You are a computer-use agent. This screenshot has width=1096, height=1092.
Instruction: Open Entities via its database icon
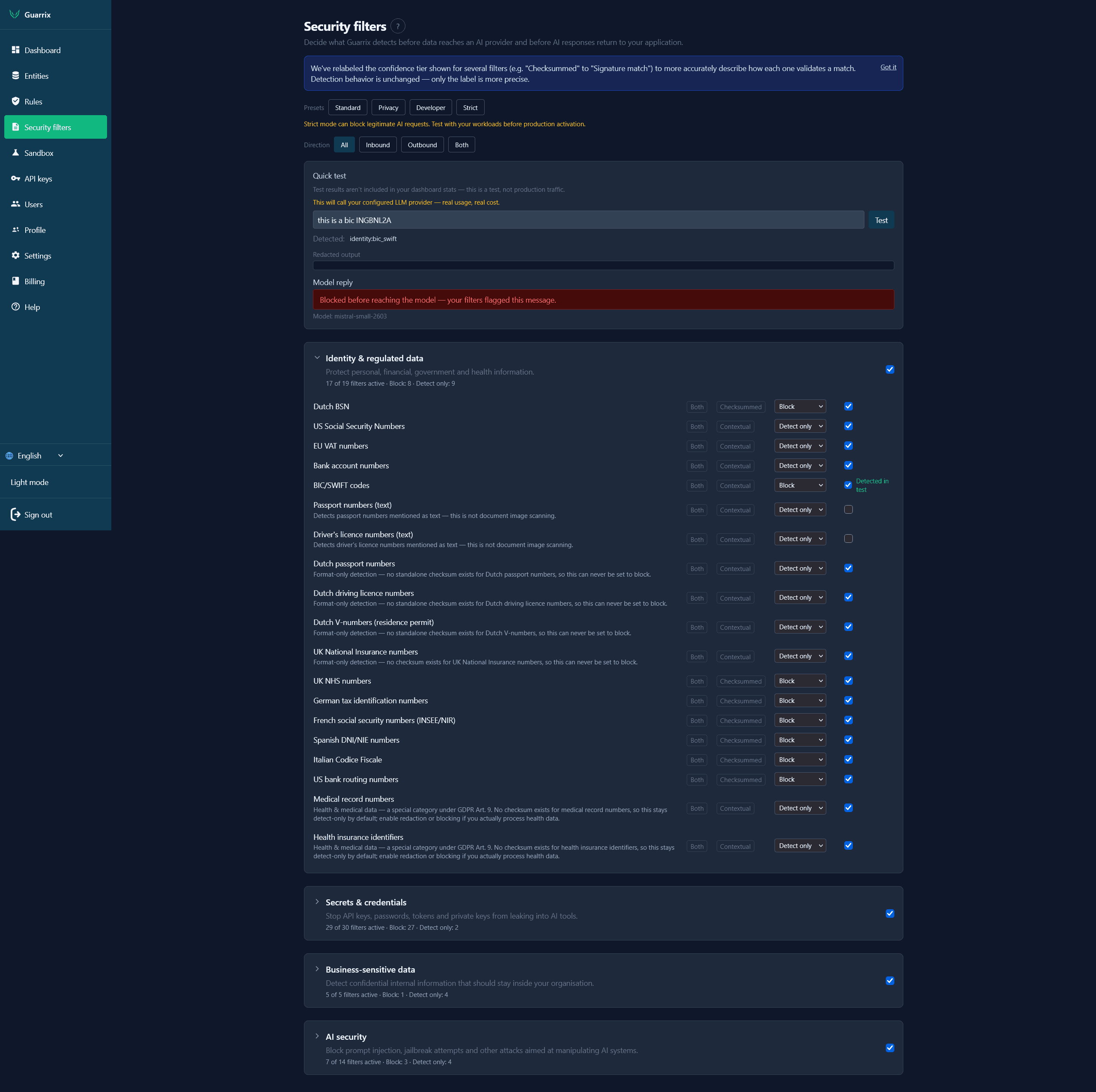tap(15, 75)
